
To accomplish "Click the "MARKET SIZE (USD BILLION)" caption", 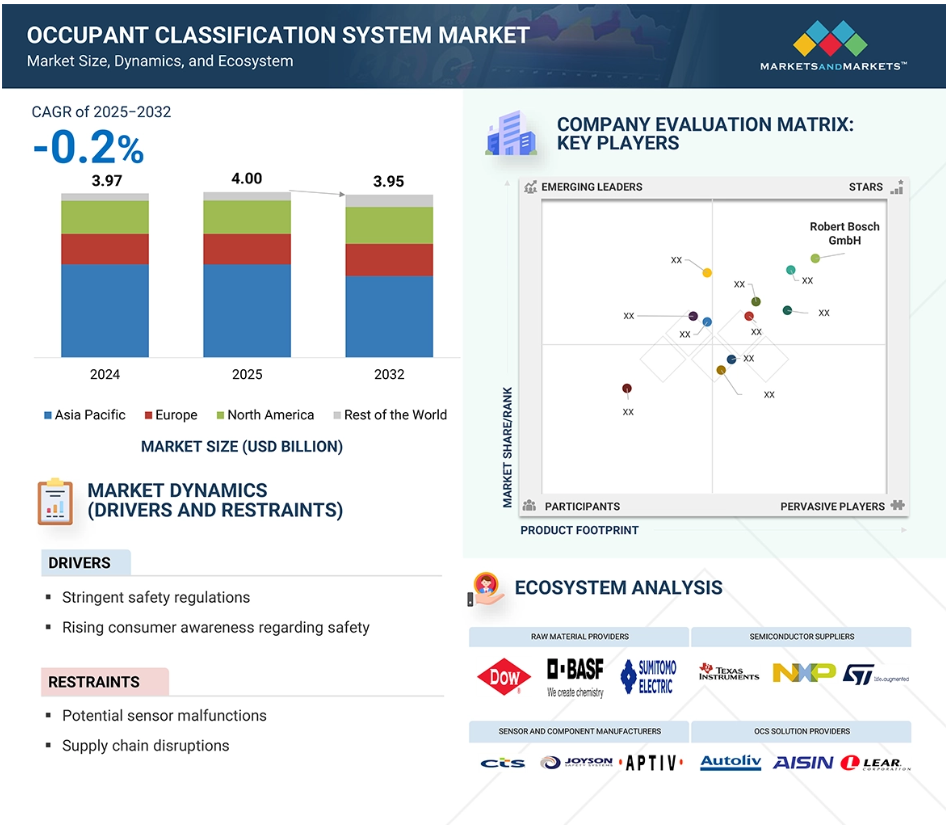I will click(242, 447).
